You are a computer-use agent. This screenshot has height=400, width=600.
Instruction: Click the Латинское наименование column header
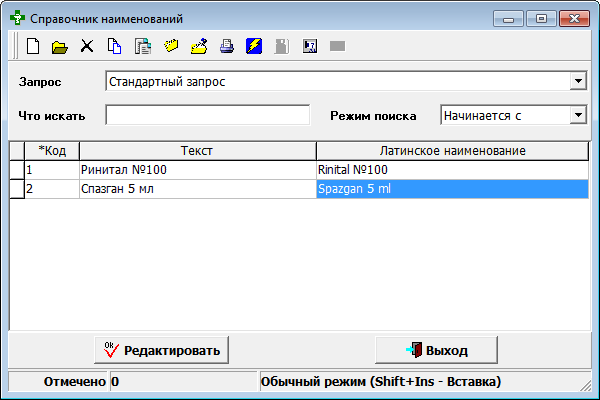(452, 150)
